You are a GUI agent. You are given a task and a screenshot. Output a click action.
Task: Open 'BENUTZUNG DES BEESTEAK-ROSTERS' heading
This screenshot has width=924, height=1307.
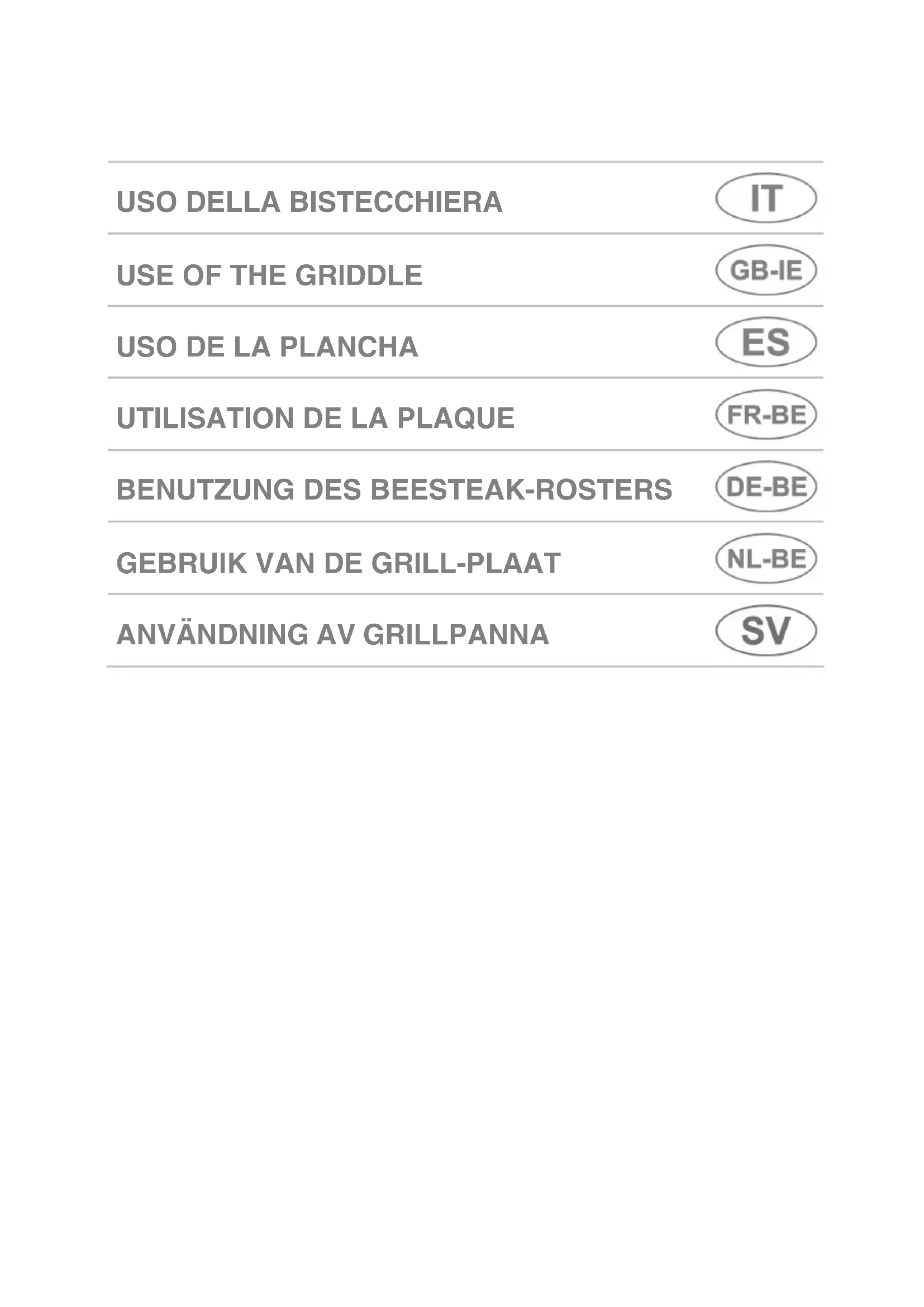coord(394,490)
